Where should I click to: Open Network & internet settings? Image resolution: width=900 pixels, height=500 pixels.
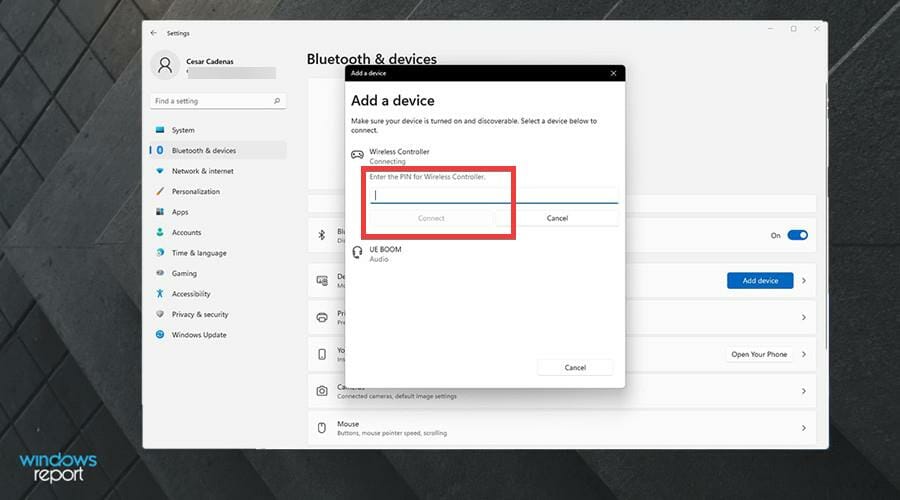click(202, 171)
